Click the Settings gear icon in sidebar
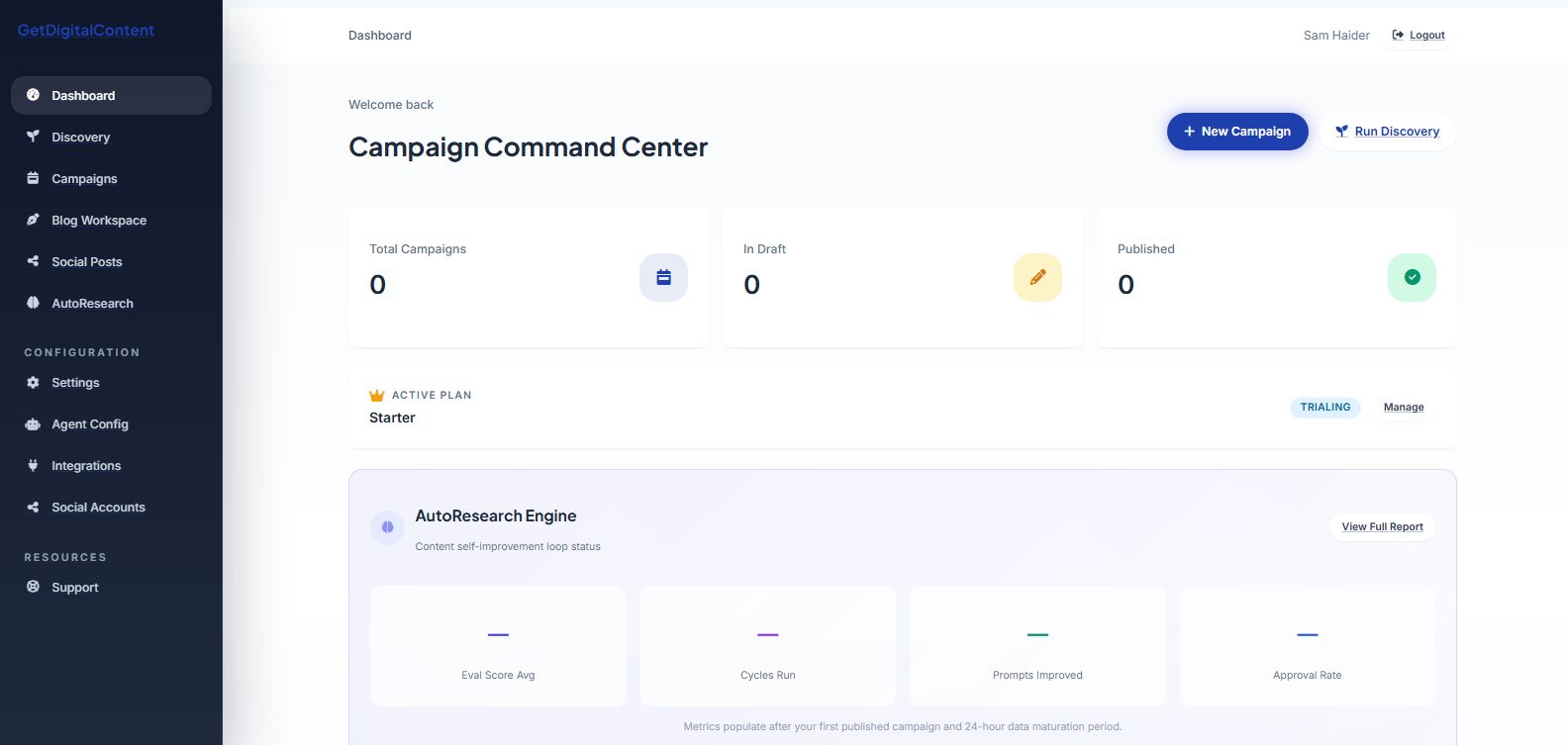 (33, 382)
